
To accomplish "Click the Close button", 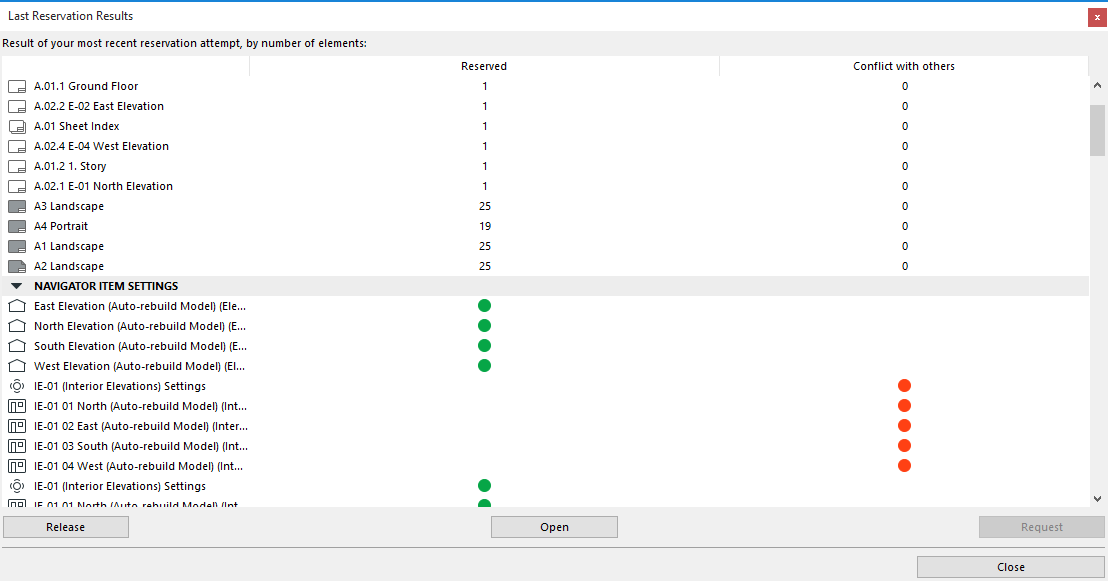I will pos(1010,566).
